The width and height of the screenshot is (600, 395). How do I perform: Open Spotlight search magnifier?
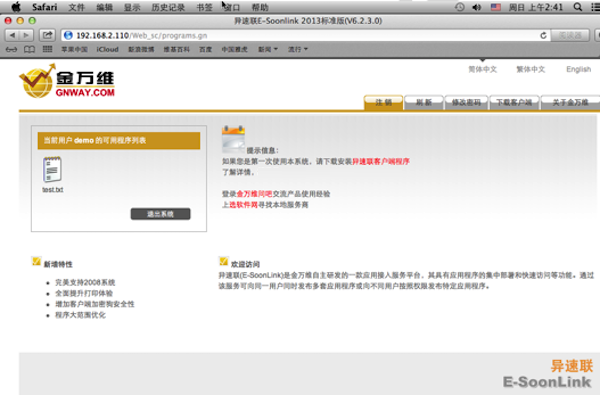(577, 7)
